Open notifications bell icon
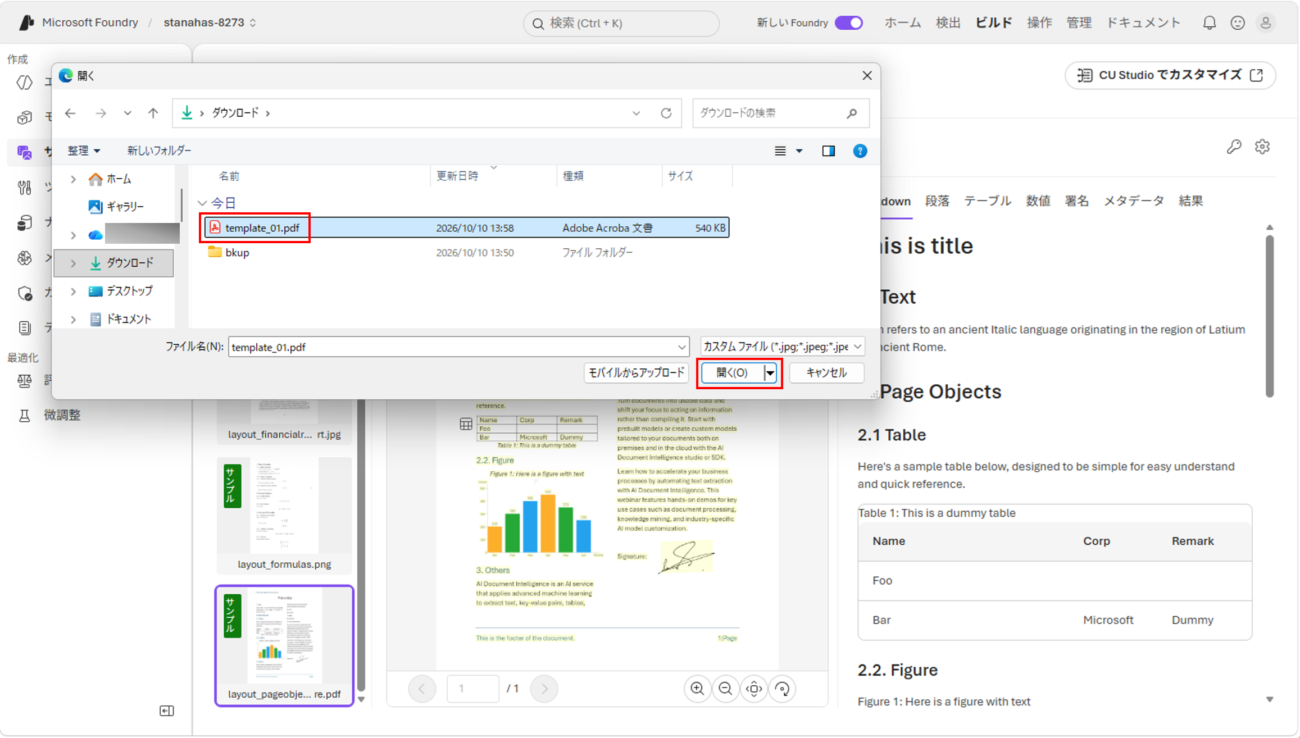 [1209, 22]
